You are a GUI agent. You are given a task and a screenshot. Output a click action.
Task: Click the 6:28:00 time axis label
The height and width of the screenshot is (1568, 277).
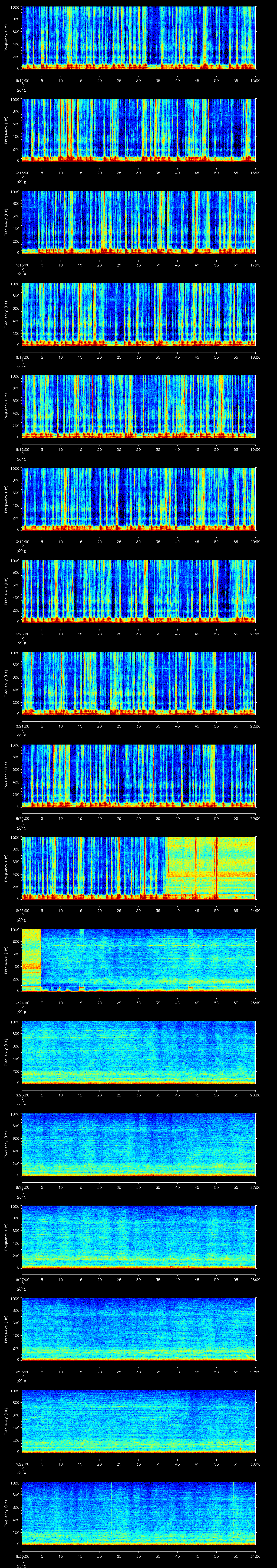[21, 1371]
